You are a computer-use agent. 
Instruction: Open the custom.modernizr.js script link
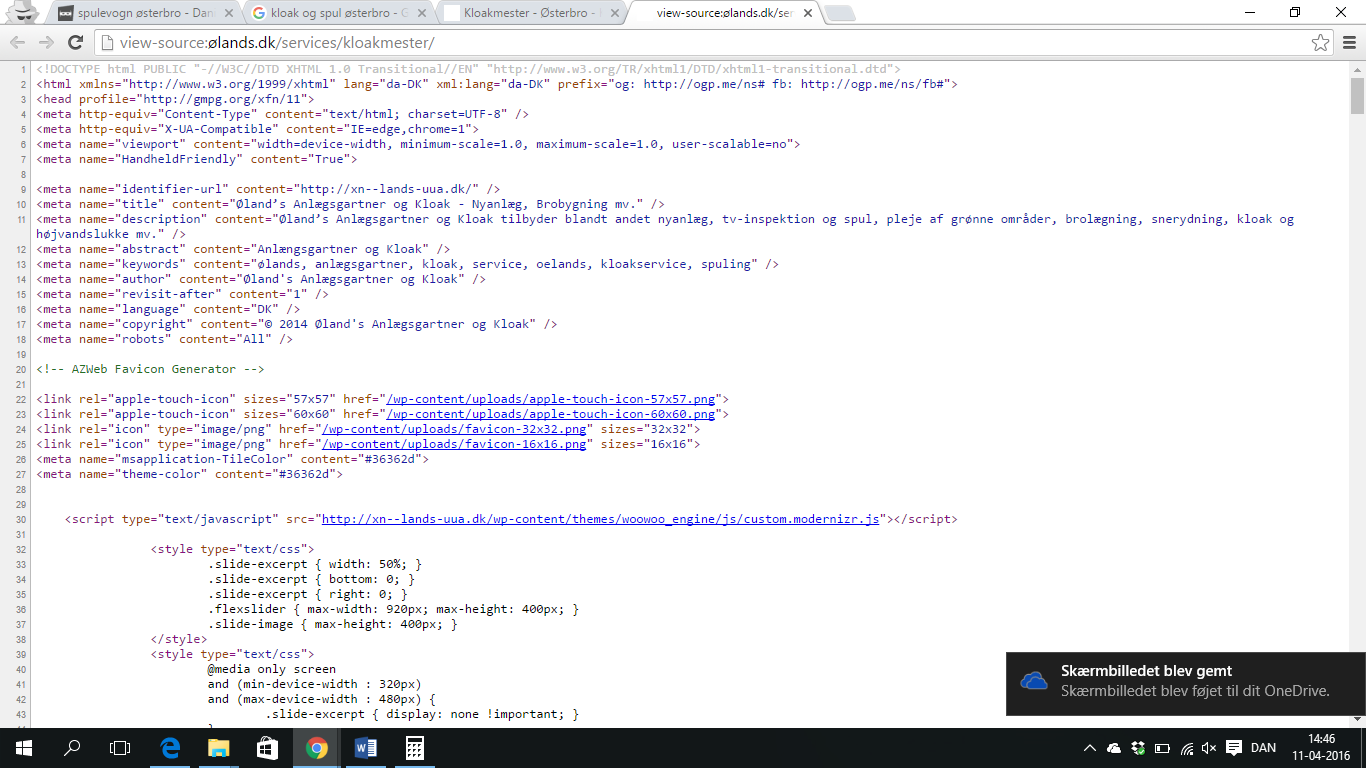click(600, 519)
